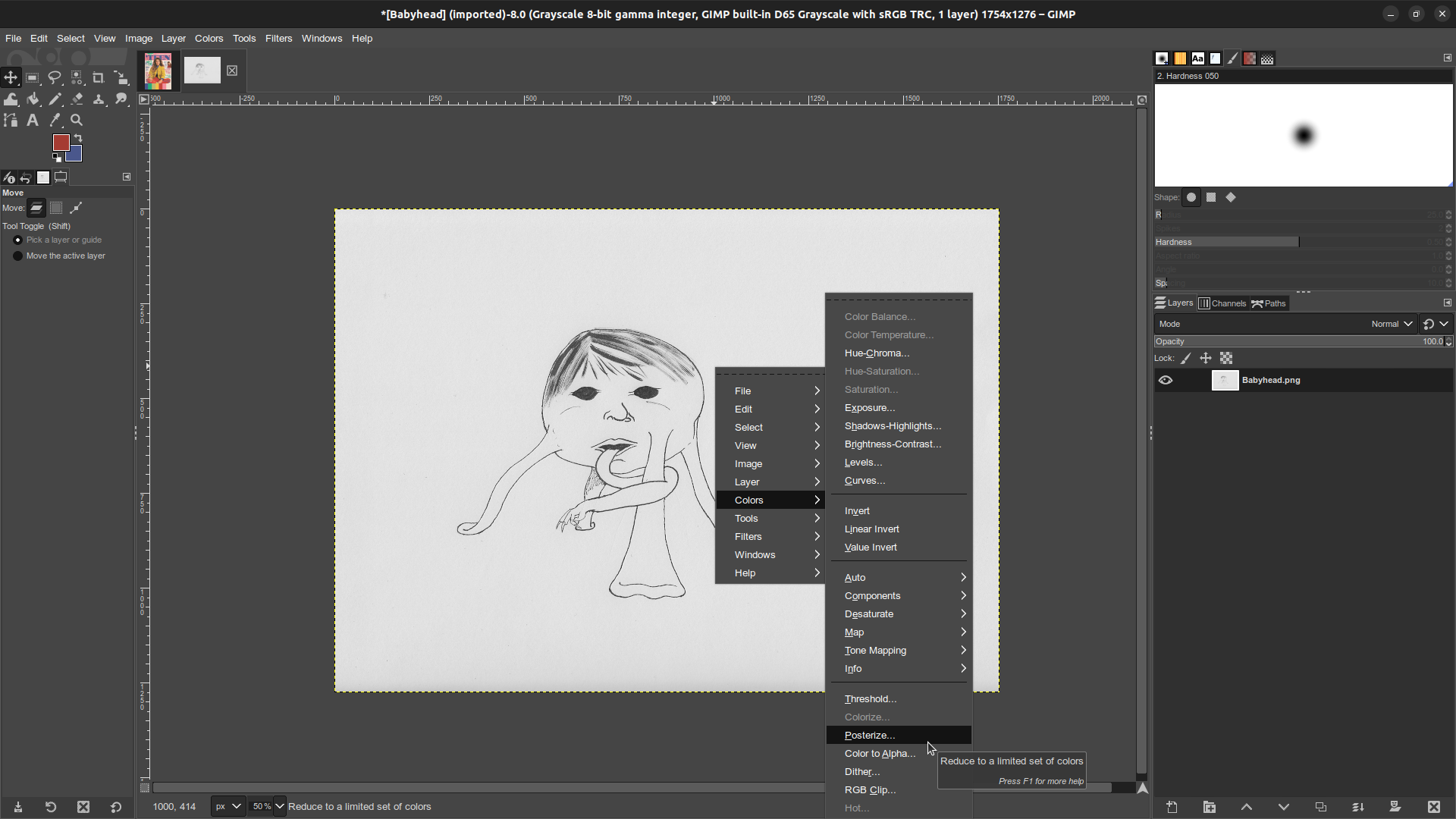1456x819 pixels.
Task: Switch to the Channels tab
Action: click(1222, 303)
